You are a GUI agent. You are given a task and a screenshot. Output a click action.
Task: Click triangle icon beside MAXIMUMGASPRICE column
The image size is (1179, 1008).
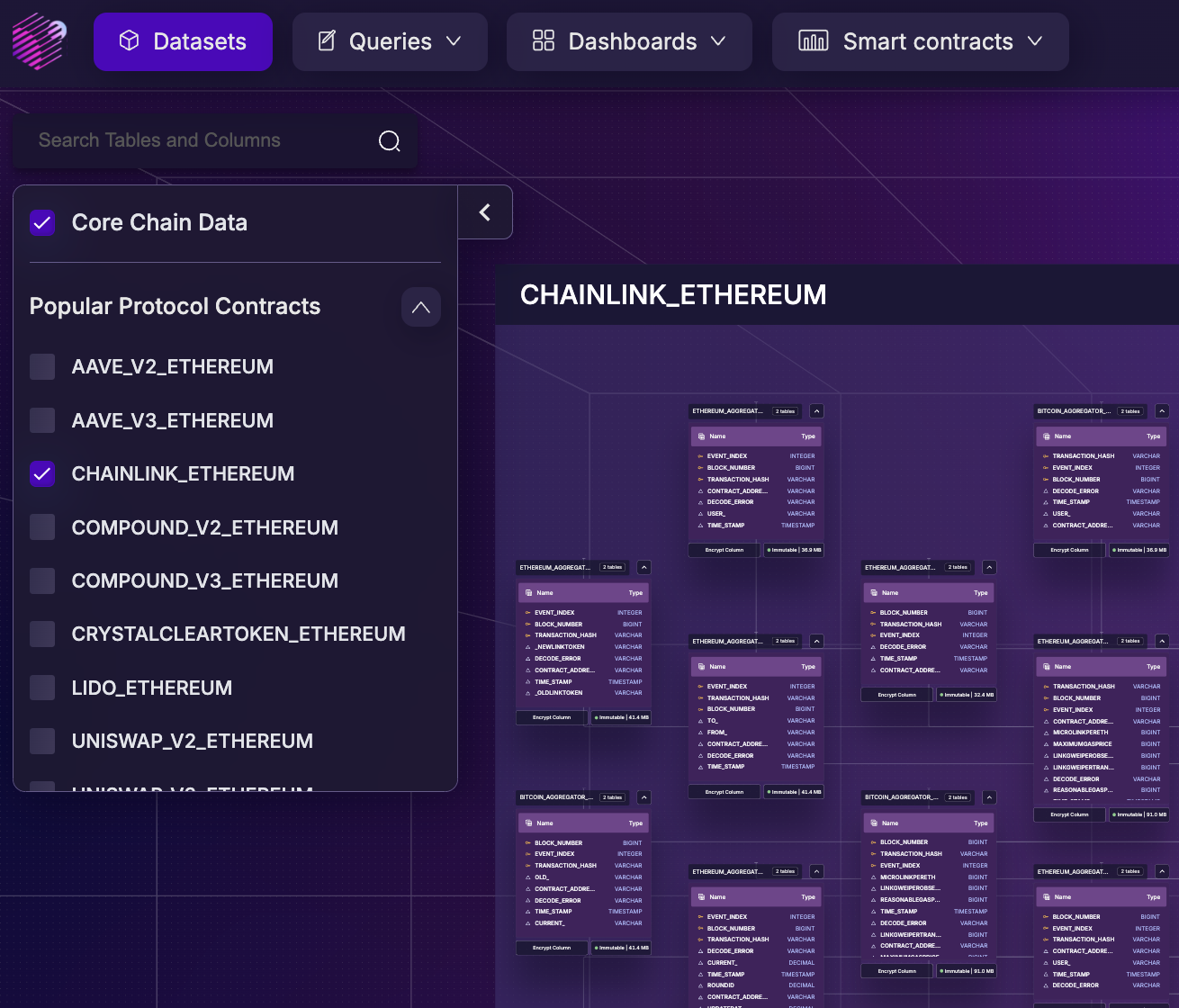1047,744
